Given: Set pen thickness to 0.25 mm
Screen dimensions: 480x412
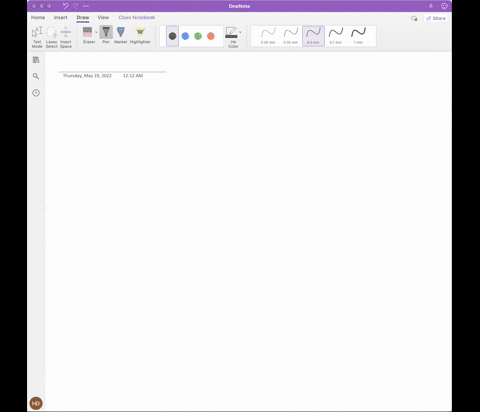Looking at the screenshot, I should [x=268, y=36].
